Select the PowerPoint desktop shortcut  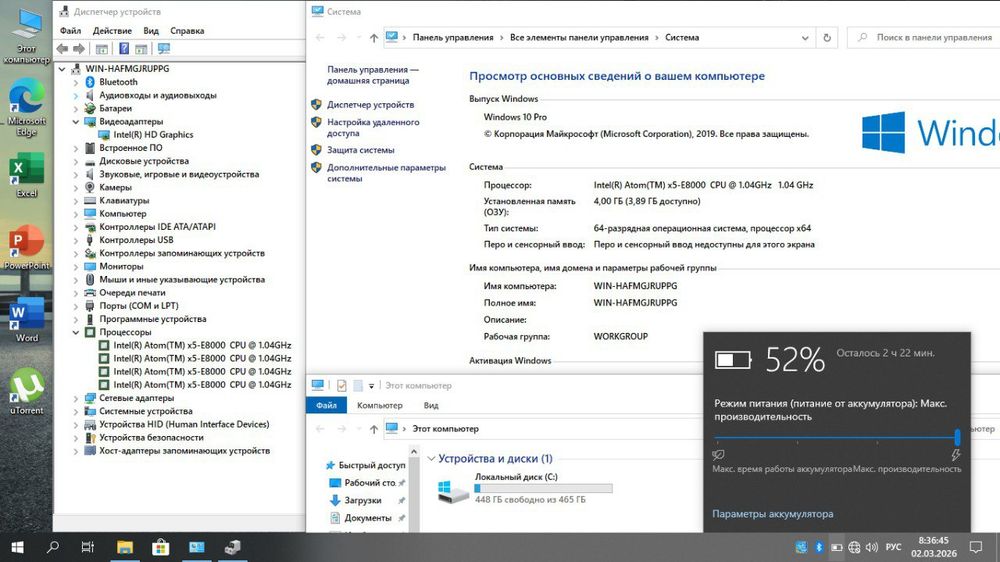(27, 248)
